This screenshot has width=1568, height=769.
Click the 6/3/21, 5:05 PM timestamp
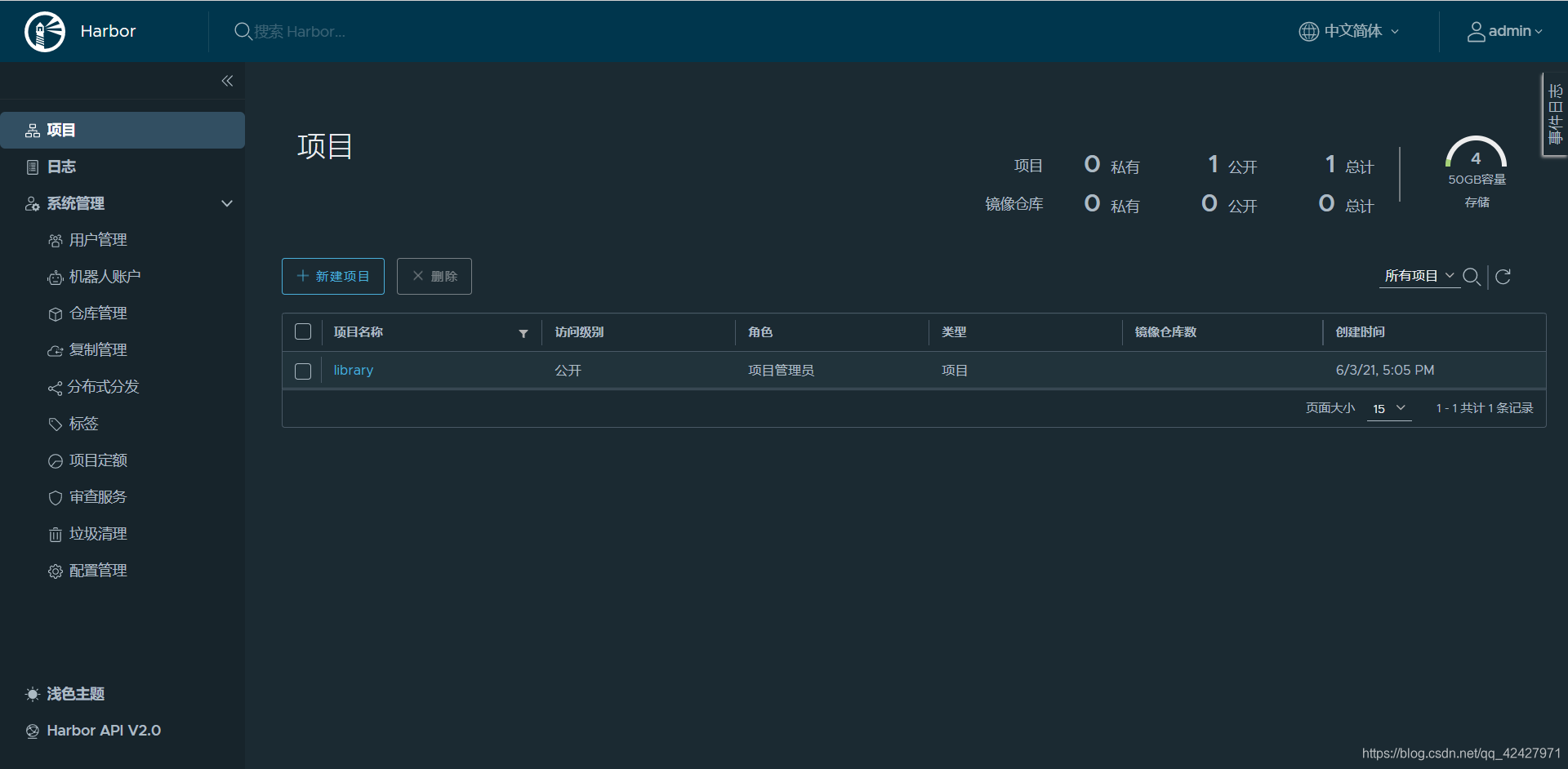coord(1385,370)
